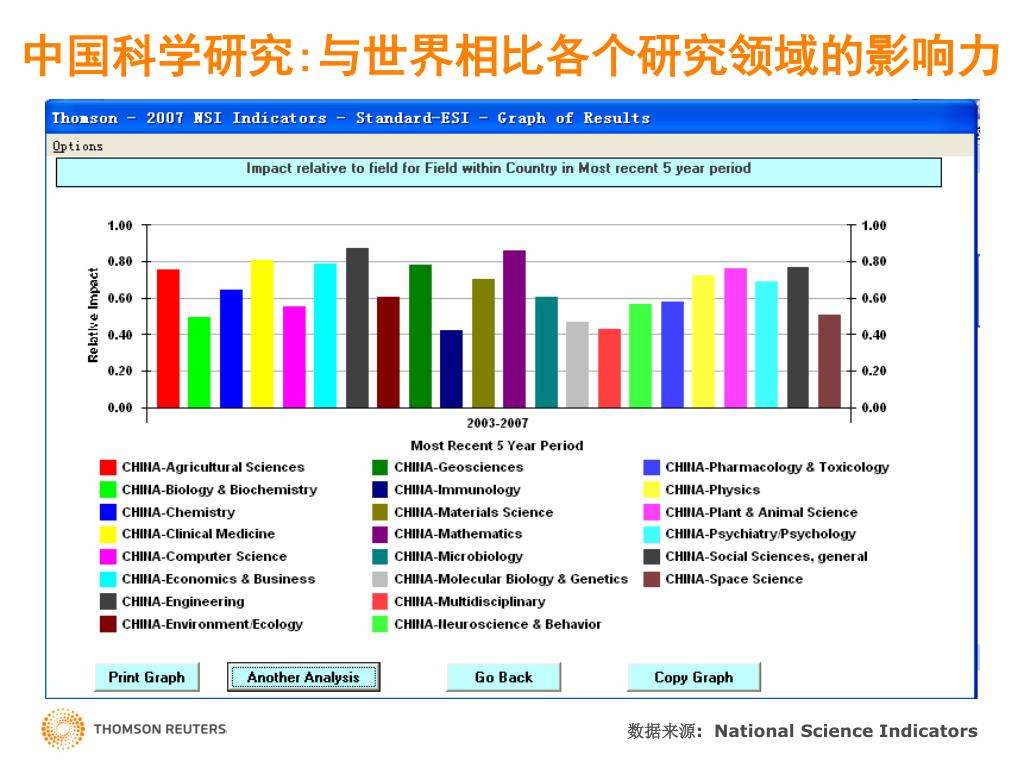1024x768 pixels.
Task: Select the purple Mathematics bar in chart
Action: click(515, 329)
